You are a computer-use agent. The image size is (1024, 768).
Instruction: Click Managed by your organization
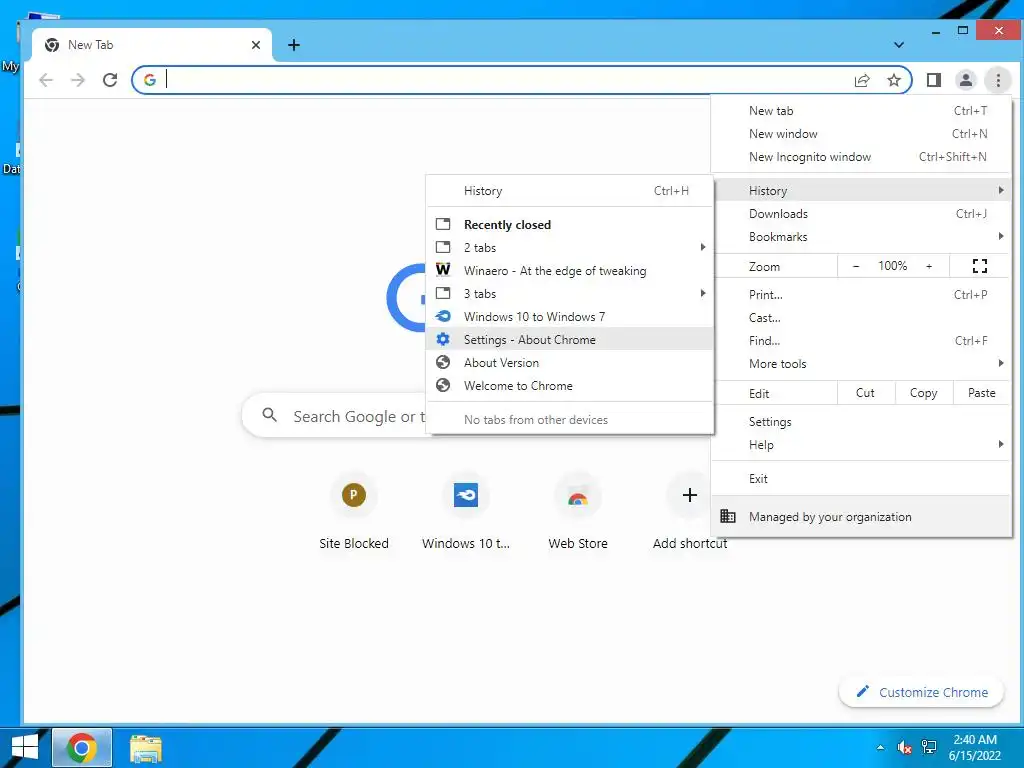pos(861,517)
